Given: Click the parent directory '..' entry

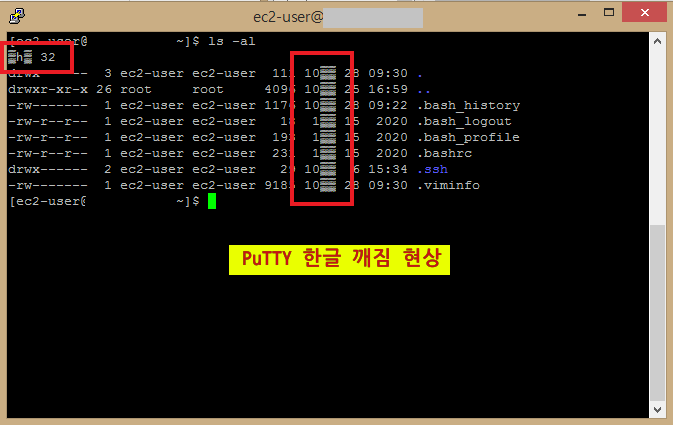Looking at the screenshot, I should click(x=424, y=91).
